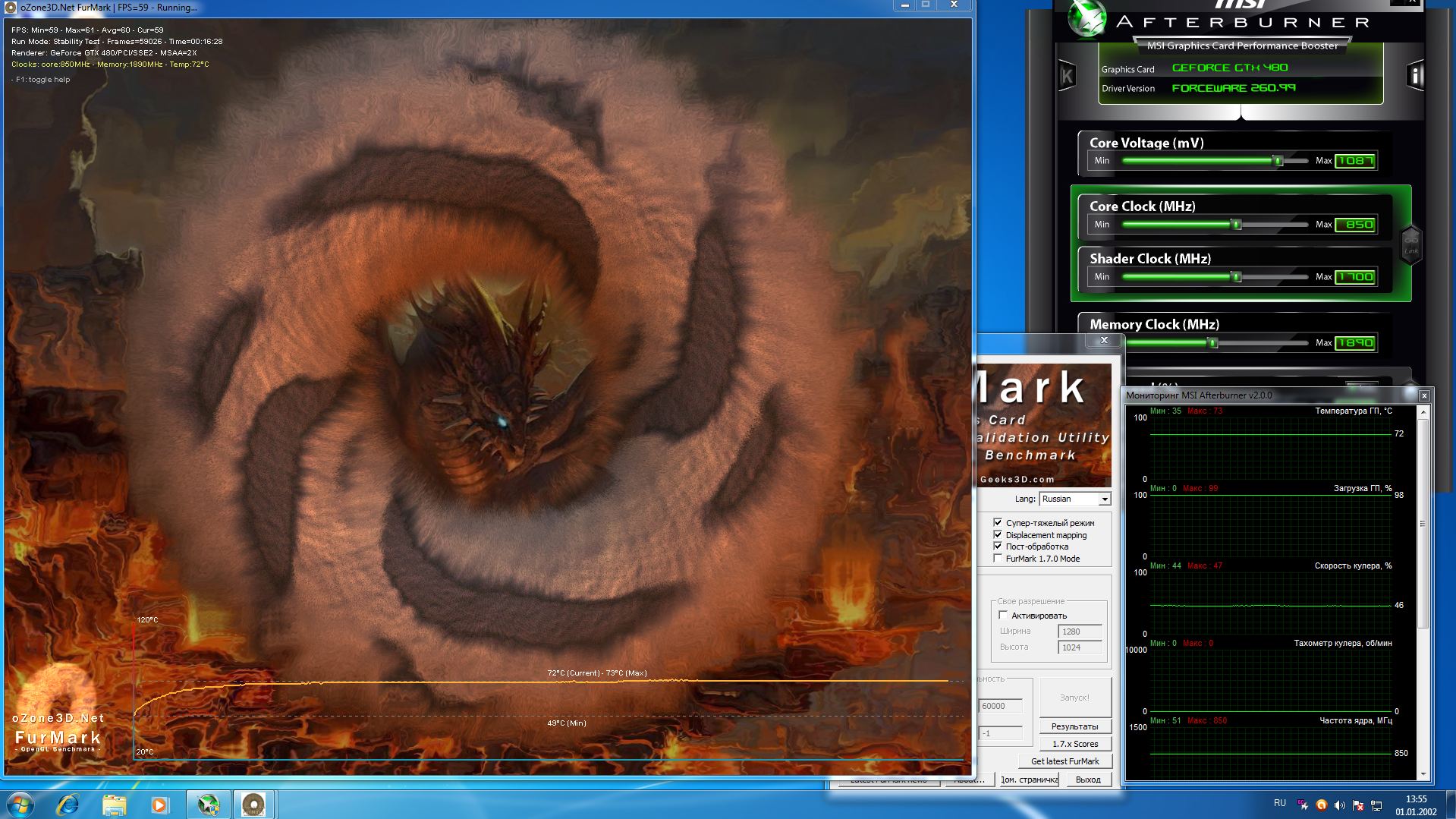Switch to MSI Afterburner taskbar button
The height and width of the screenshot is (819, 1456).
pyautogui.click(x=208, y=805)
